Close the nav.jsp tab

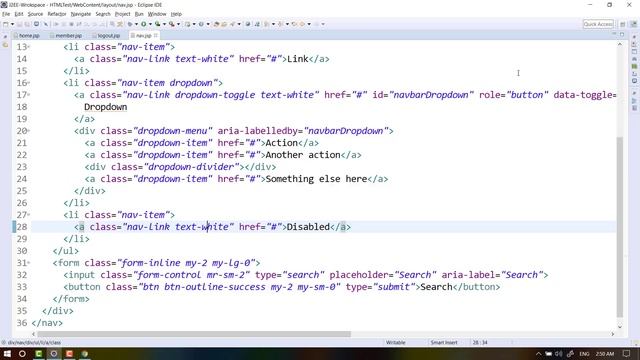pos(156,36)
